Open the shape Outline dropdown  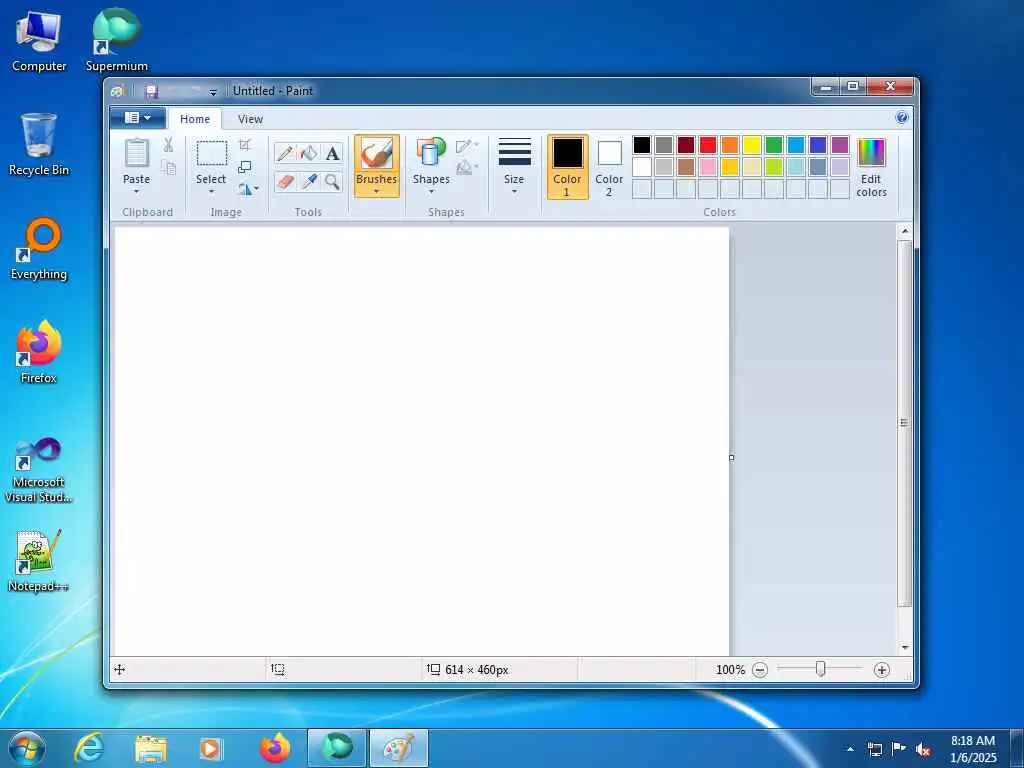tap(467, 146)
